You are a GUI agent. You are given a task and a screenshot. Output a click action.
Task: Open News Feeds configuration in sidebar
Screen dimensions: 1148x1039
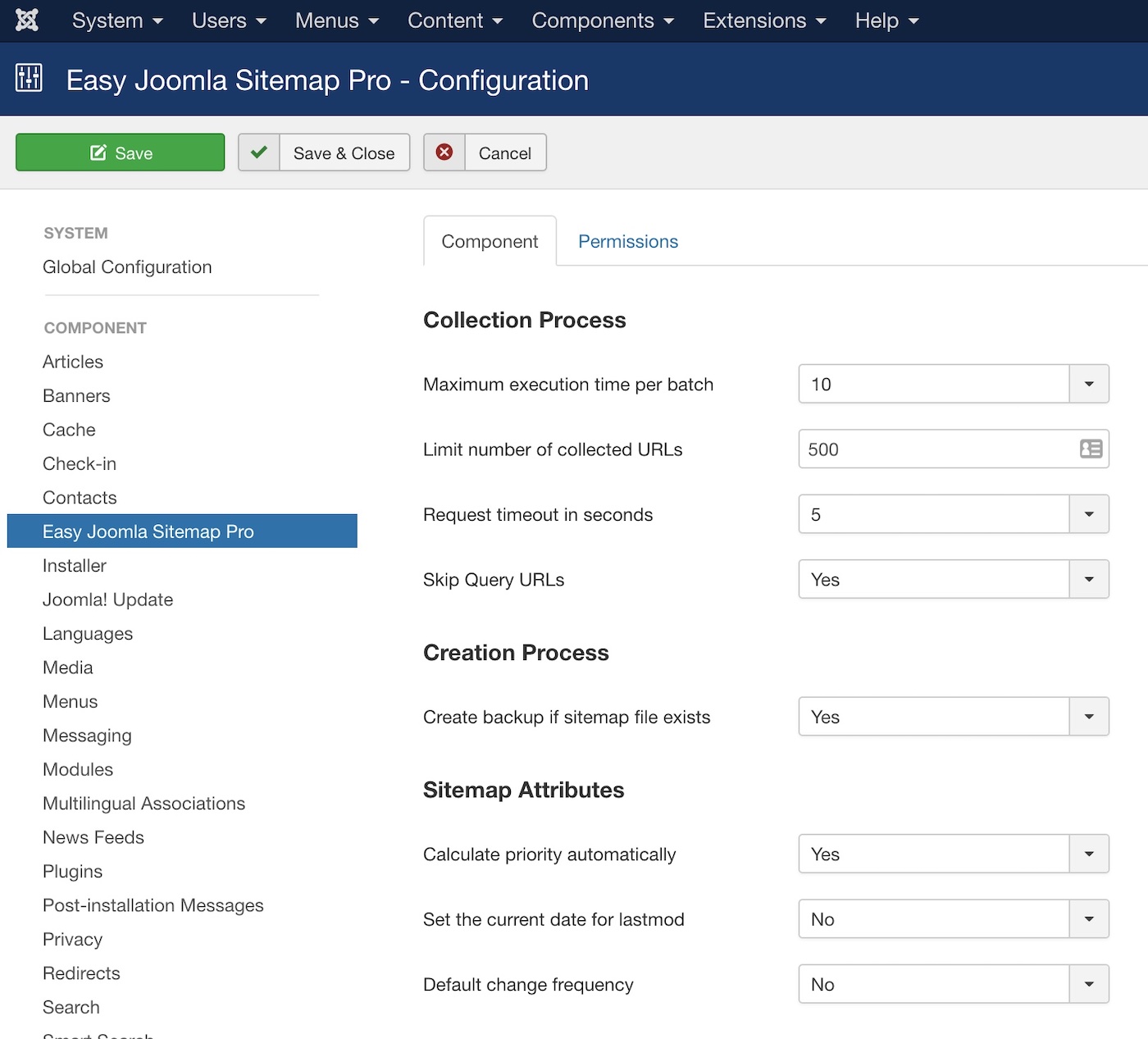click(x=93, y=837)
